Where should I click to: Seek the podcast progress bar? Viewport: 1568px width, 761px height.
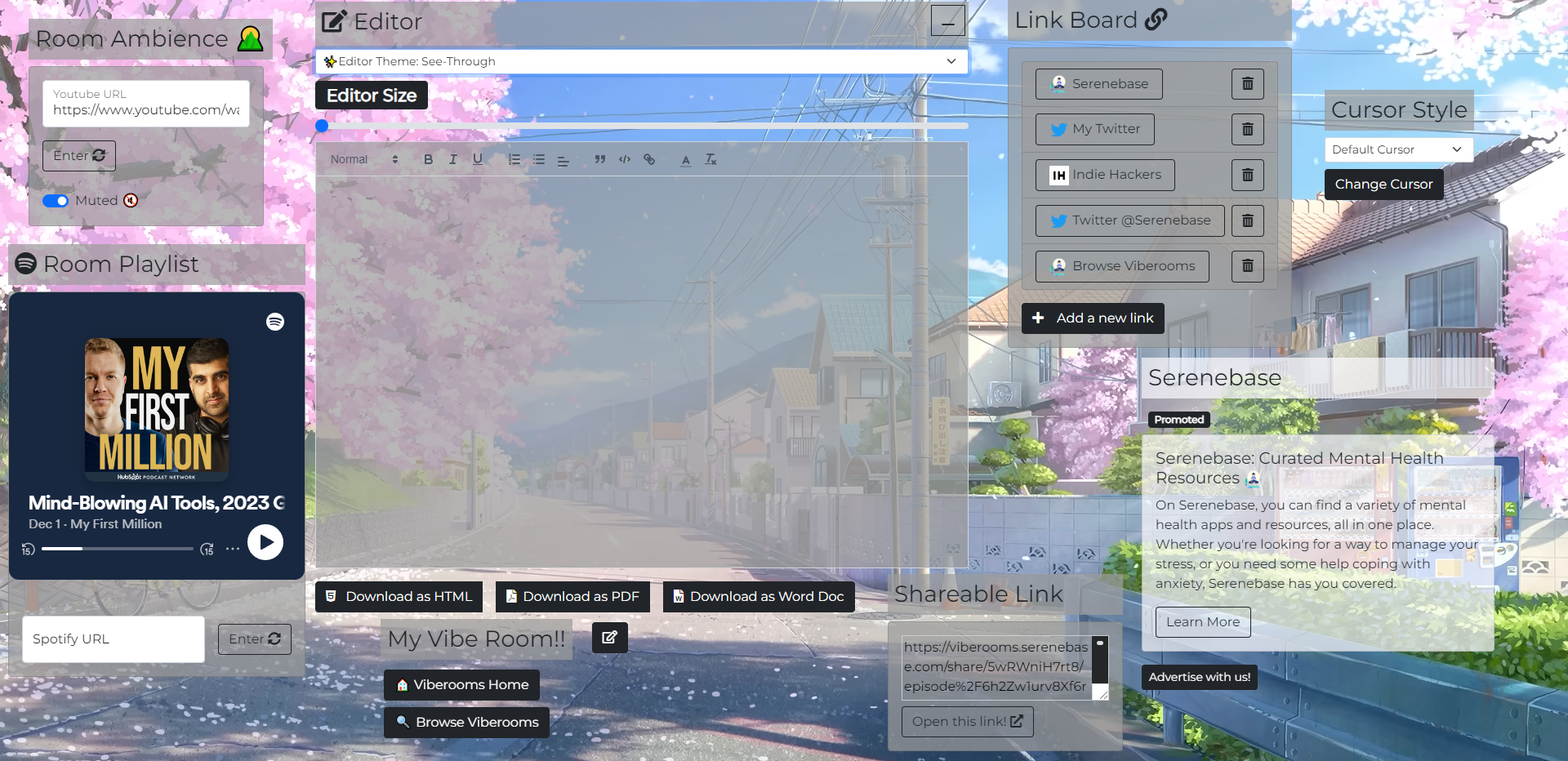(x=118, y=549)
